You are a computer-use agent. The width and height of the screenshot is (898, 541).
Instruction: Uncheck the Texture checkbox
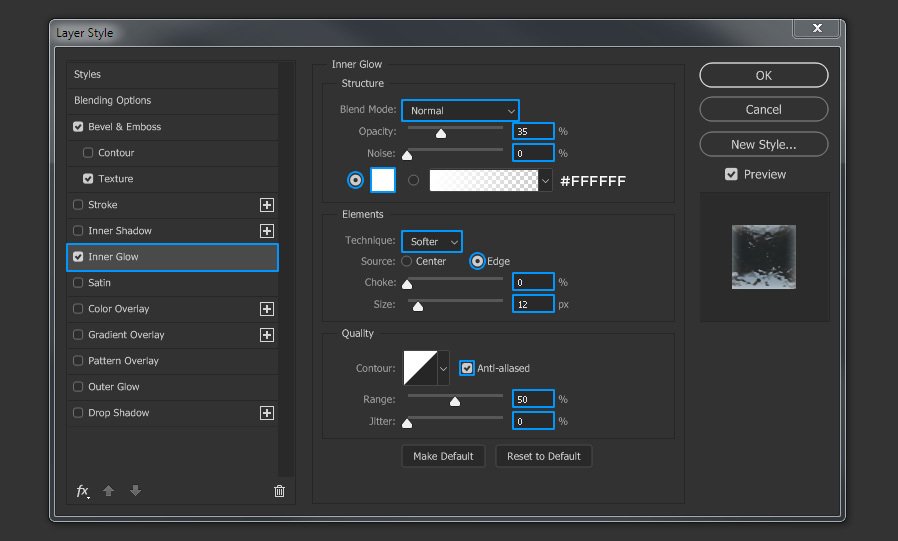click(x=88, y=179)
